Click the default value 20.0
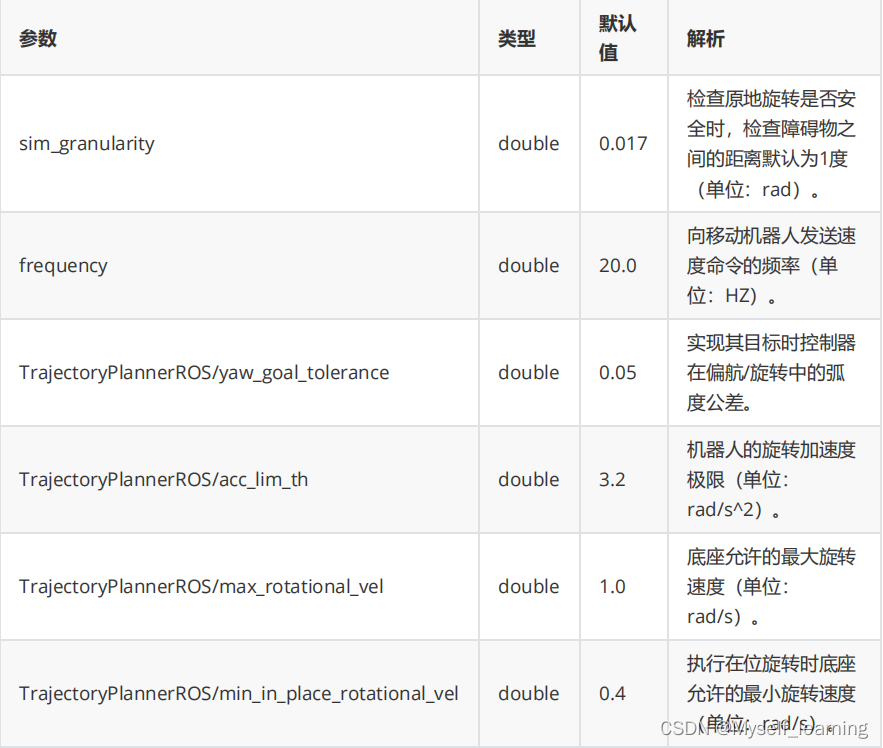 618,265
